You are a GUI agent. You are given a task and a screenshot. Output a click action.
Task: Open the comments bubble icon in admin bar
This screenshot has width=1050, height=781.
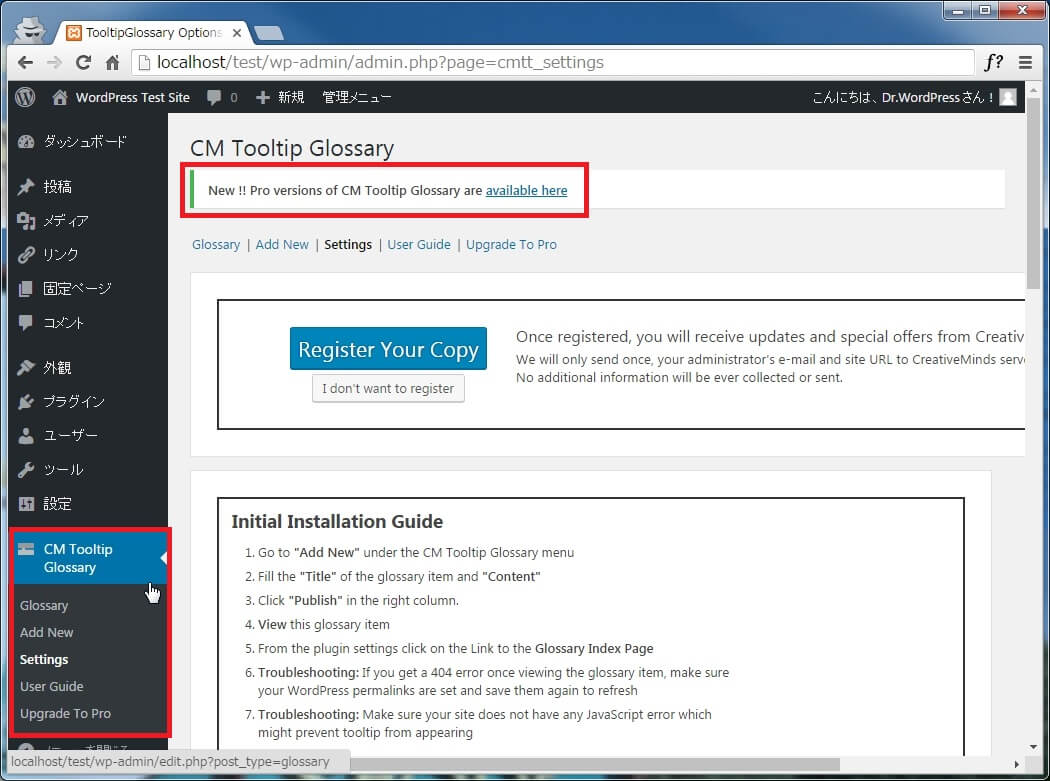(214, 97)
